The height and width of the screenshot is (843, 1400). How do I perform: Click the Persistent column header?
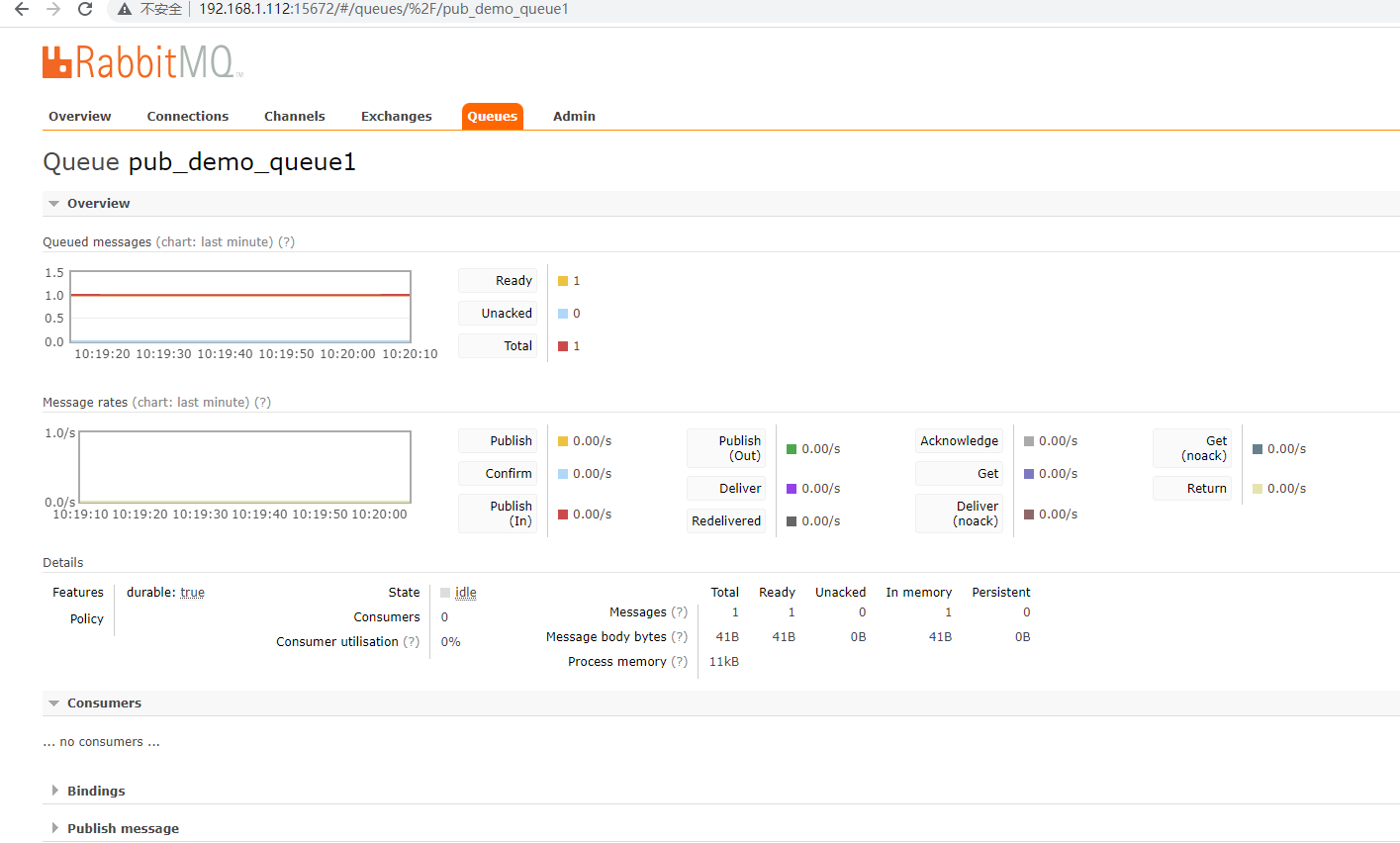tap(1001, 593)
